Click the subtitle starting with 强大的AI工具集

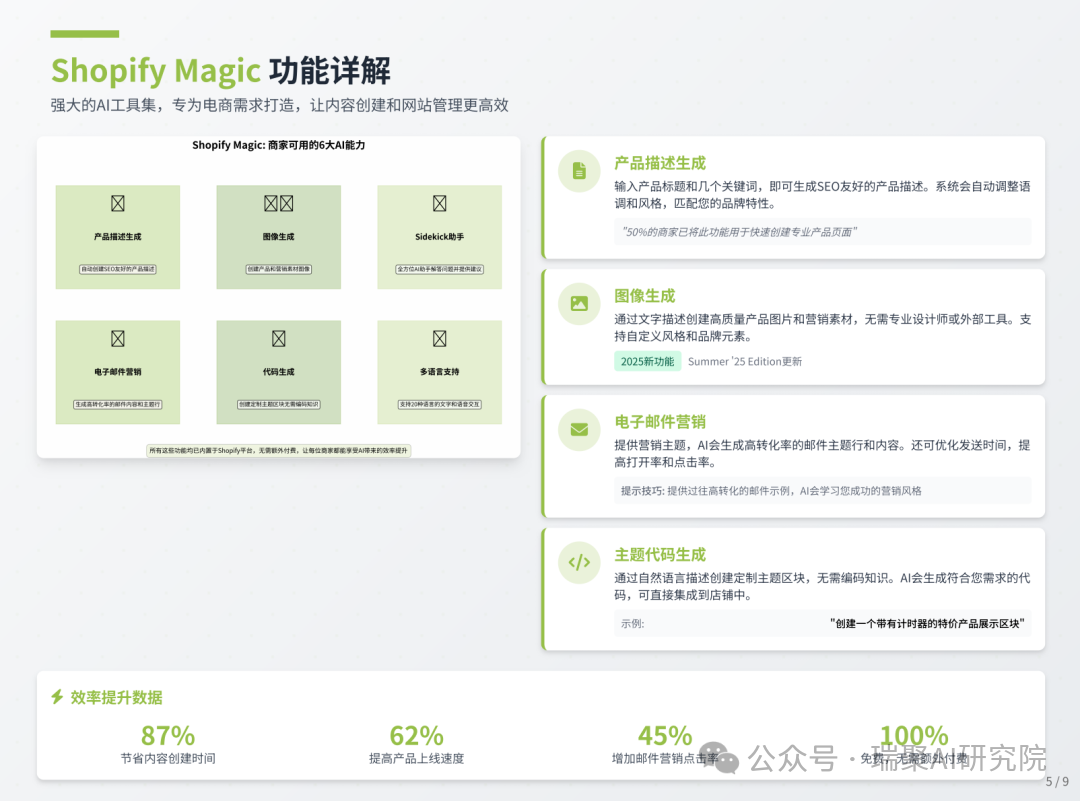[280, 105]
